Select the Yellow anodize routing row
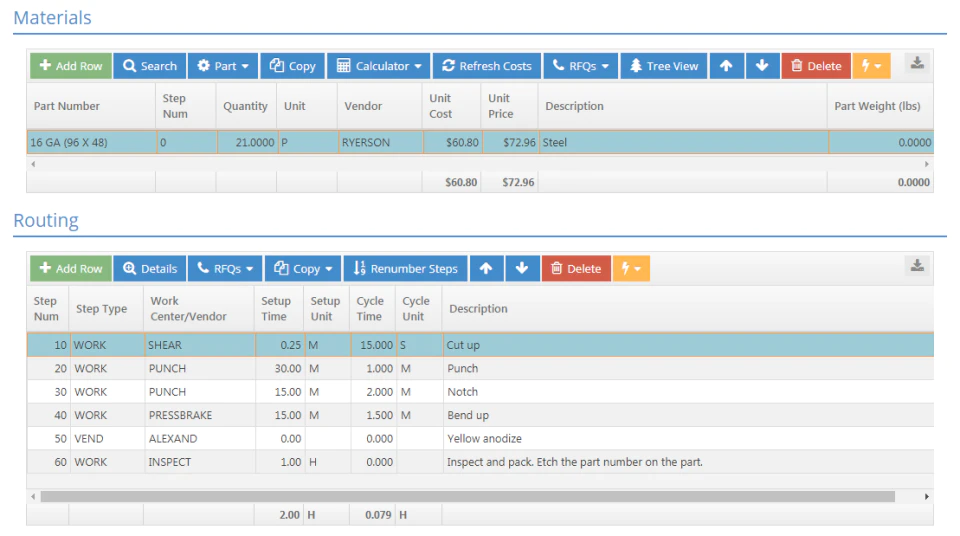The image size is (960, 536). pyautogui.click(x=480, y=439)
